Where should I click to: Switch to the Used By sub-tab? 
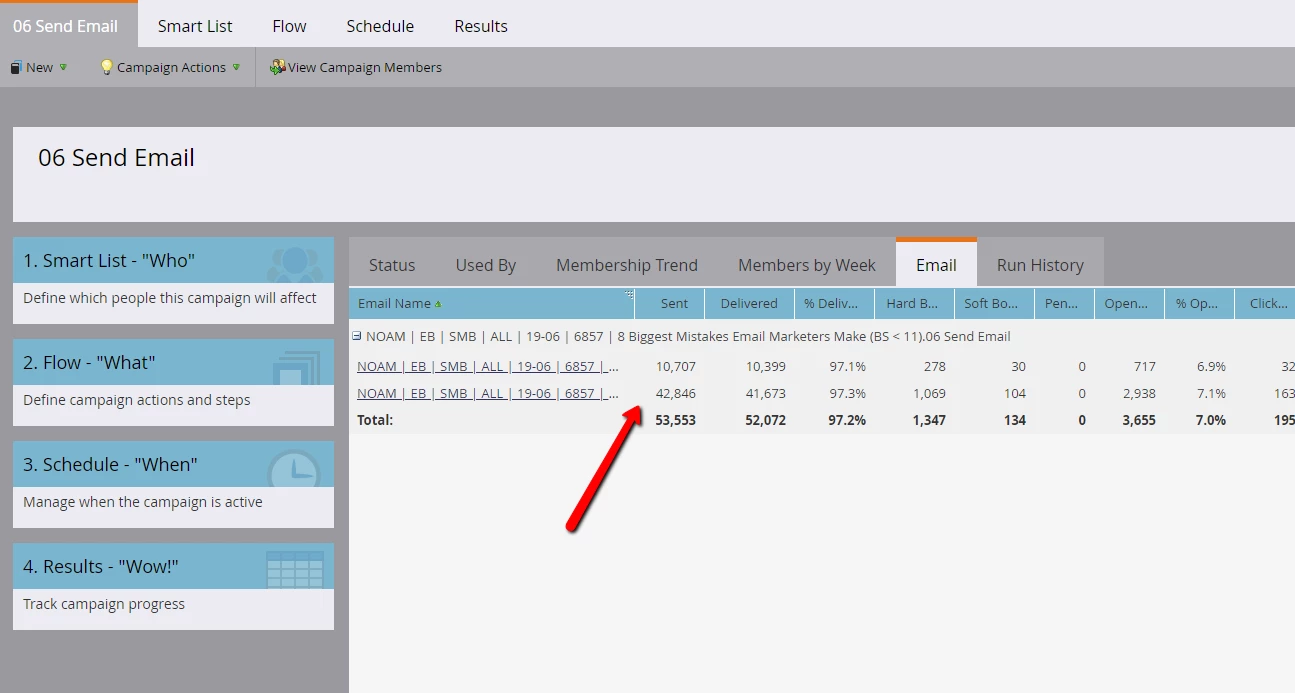[486, 265]
